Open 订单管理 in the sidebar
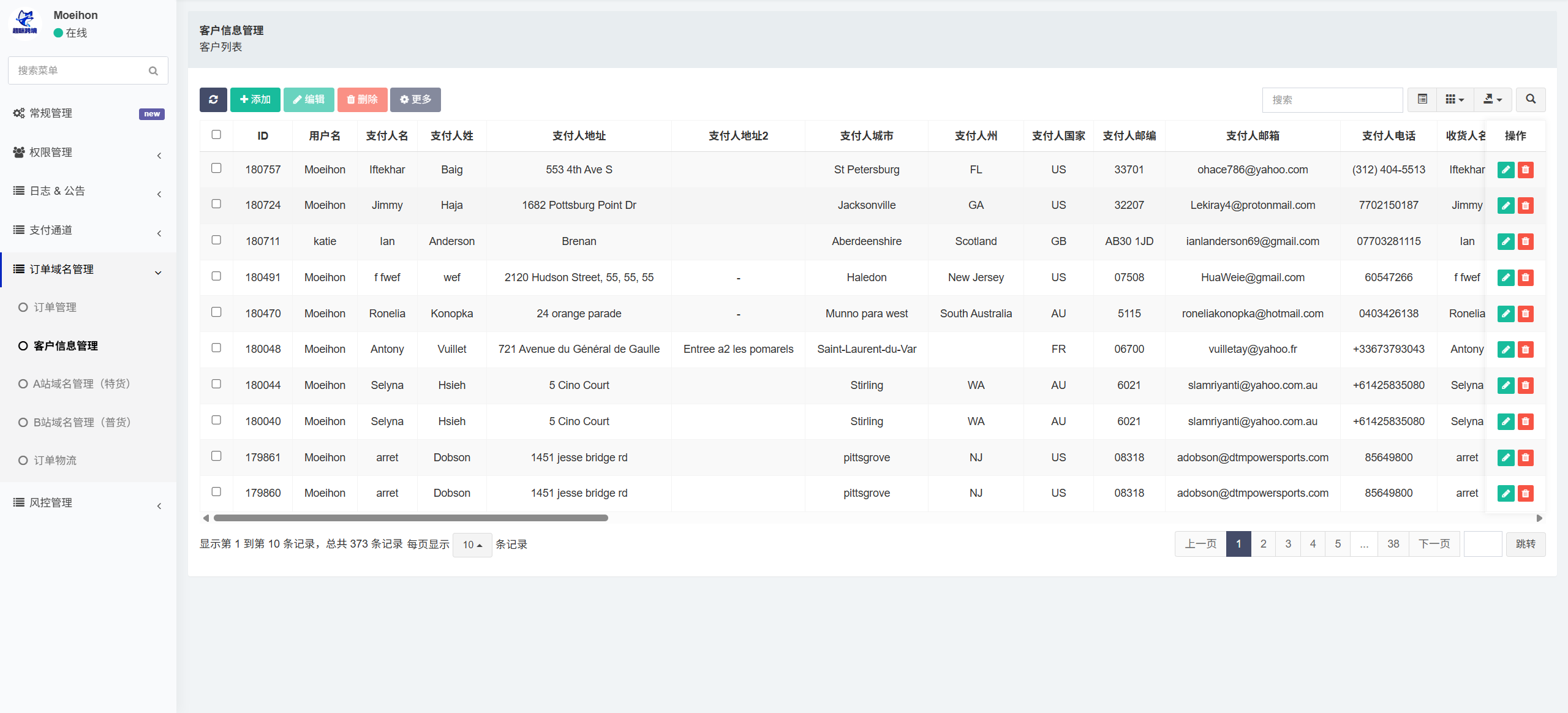1568x713 pixels. pyautogui.click(x=55, y=307)
